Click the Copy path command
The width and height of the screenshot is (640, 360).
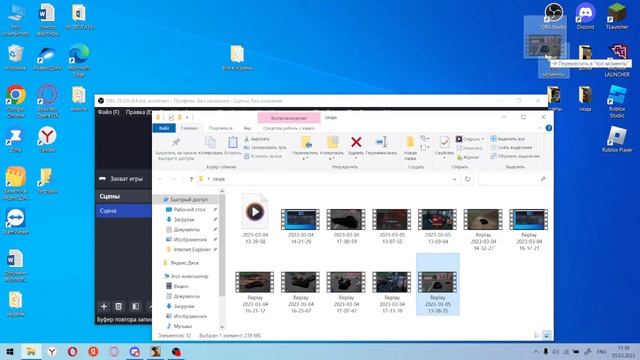[x=265, y=147]
